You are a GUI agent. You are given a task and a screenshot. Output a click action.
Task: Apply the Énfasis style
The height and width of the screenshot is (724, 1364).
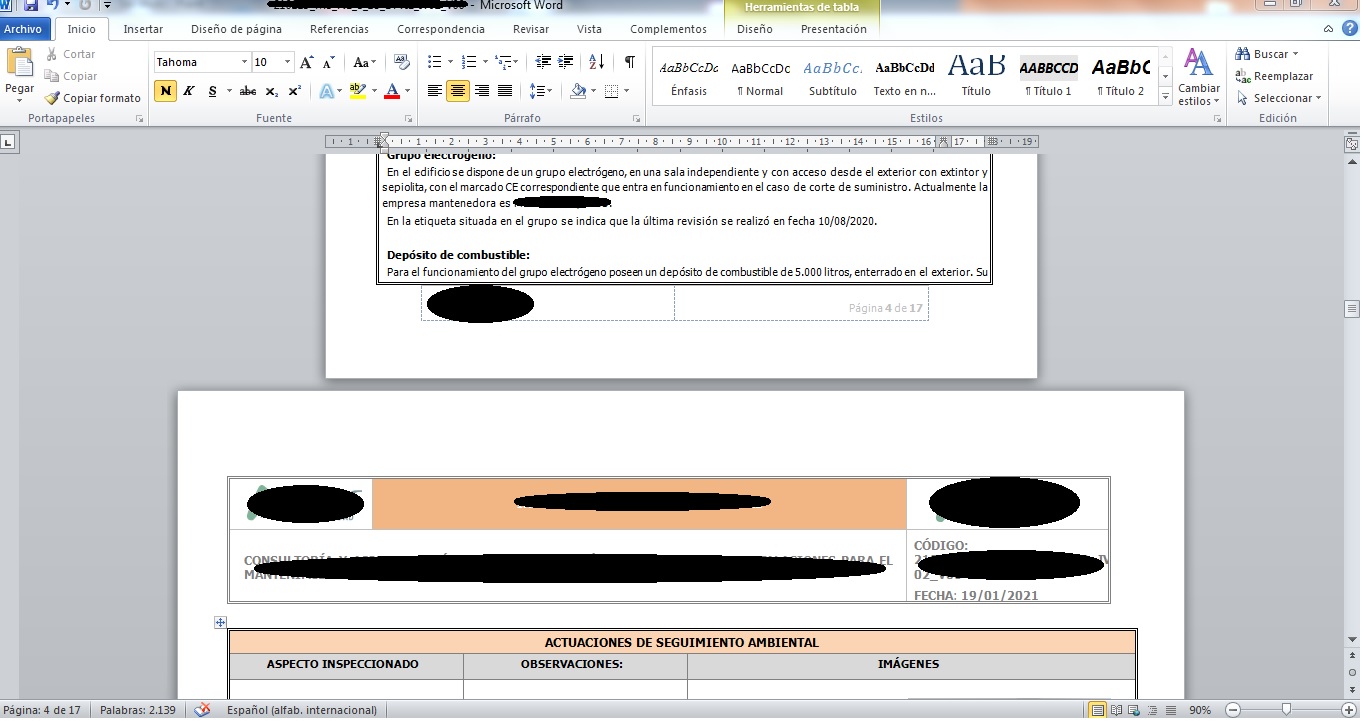[x=689, y=78]
